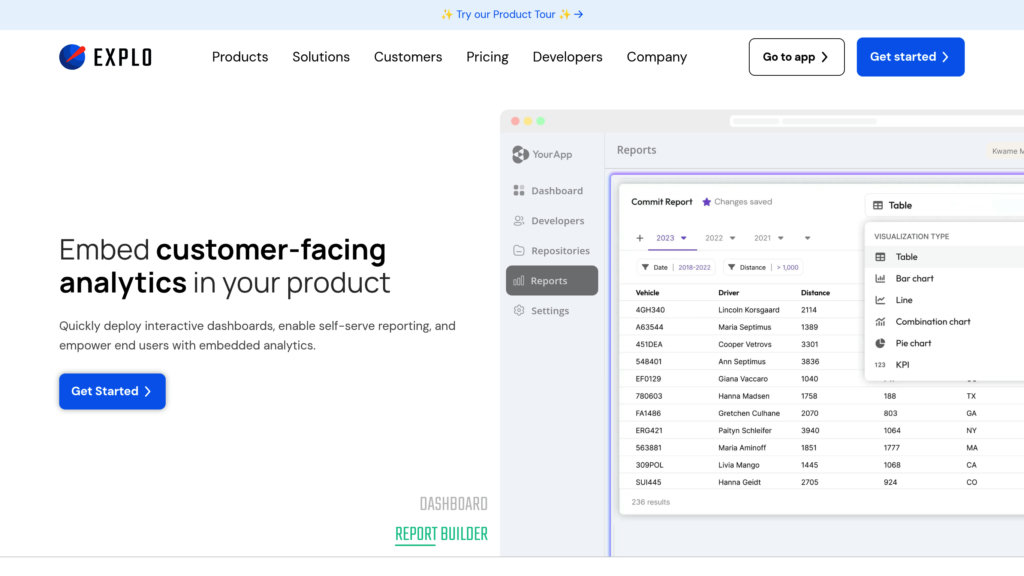Select Repositories in the app sidebar

click(x=552, y=251)
